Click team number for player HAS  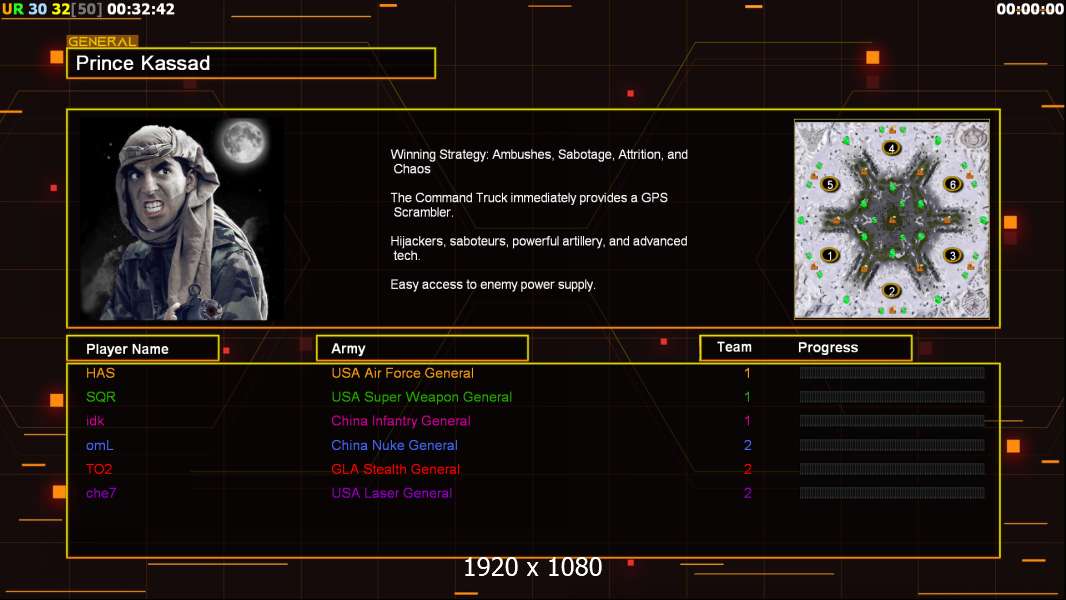pos(747,373)
